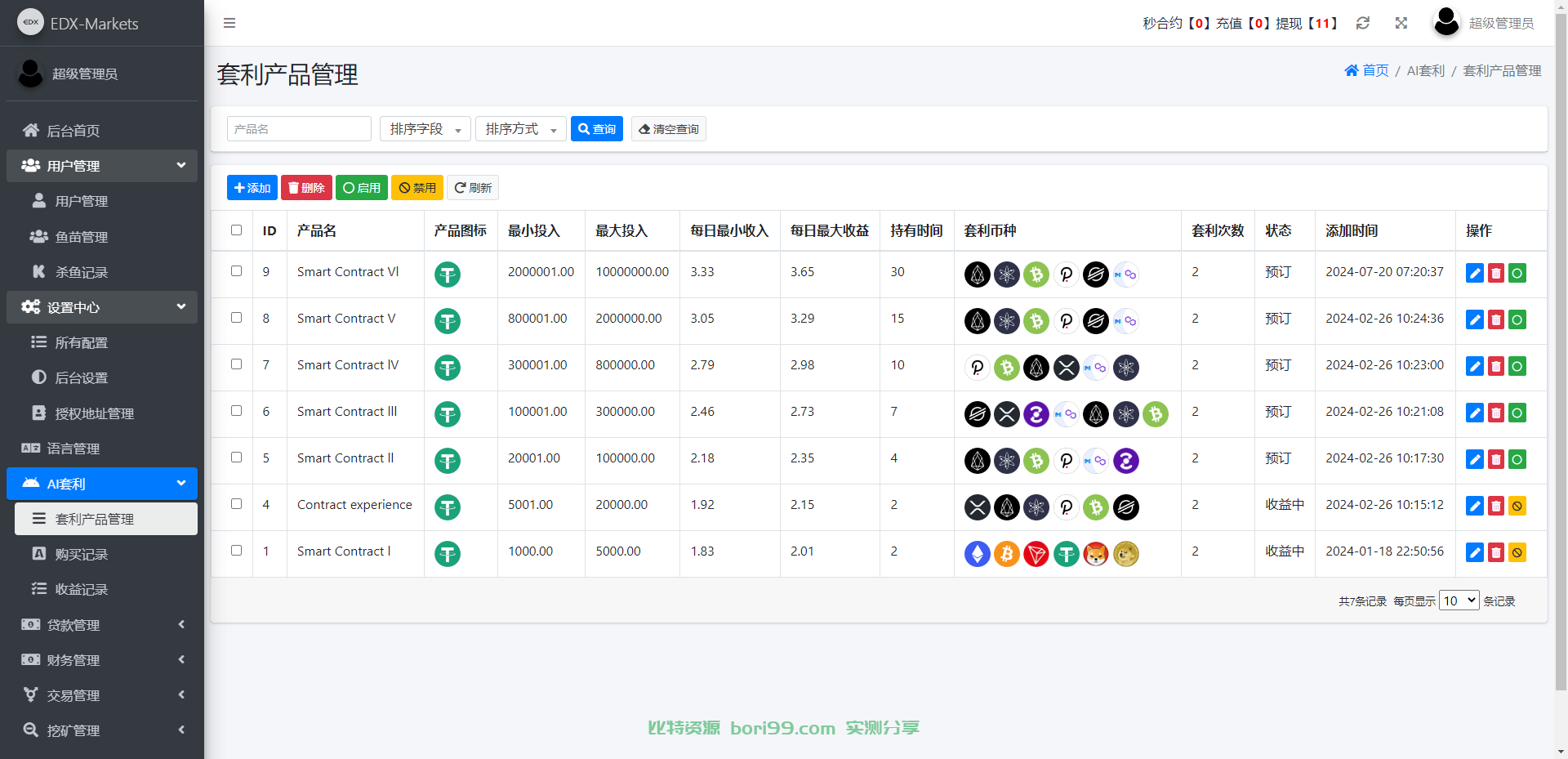Image resolution: width=1568 pixels, height=759 pixels.
Task: Toggle fullscreen mode icon
Action: (1401, 23)
